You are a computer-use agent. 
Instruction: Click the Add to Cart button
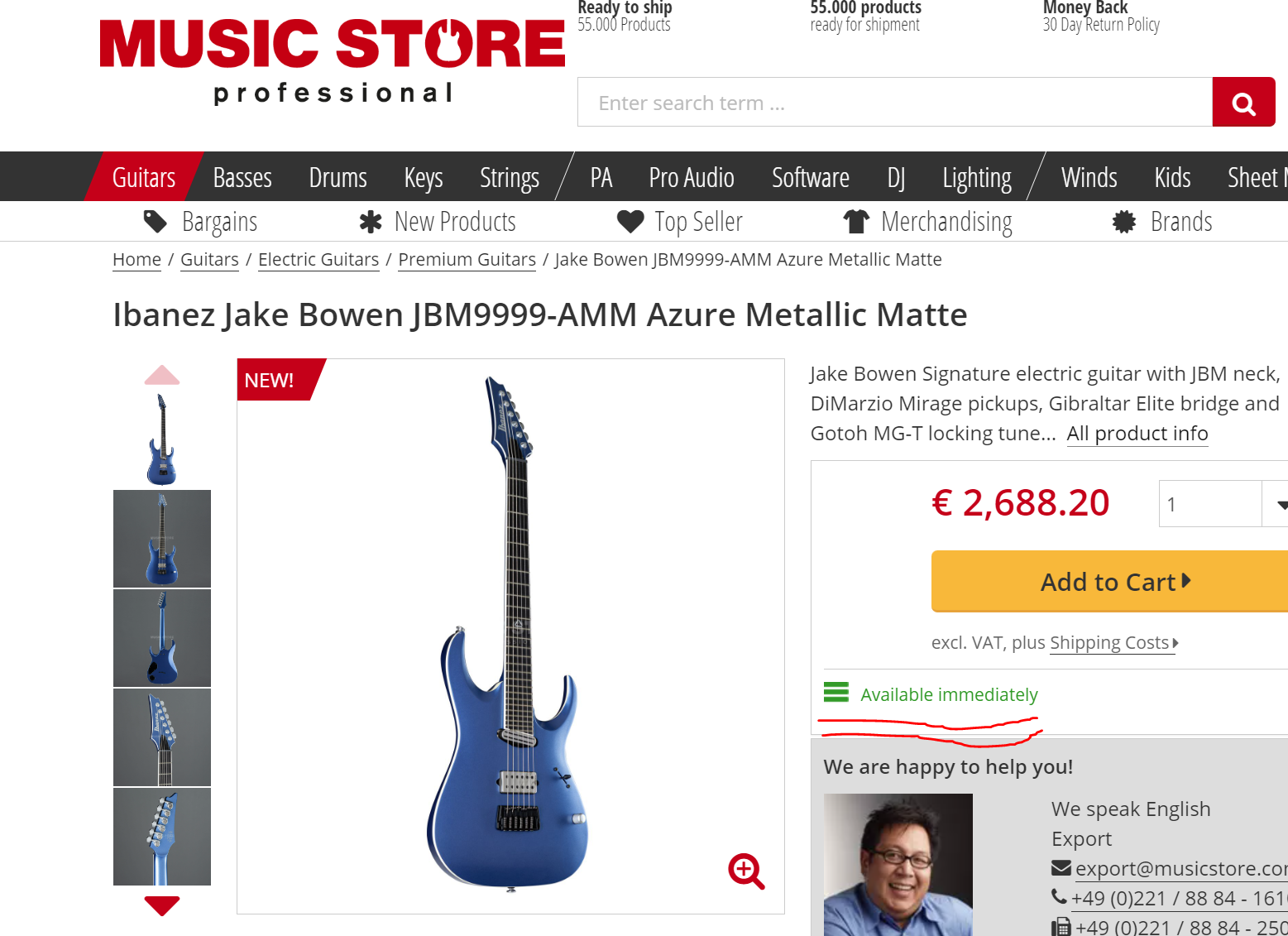[1110, 582]
